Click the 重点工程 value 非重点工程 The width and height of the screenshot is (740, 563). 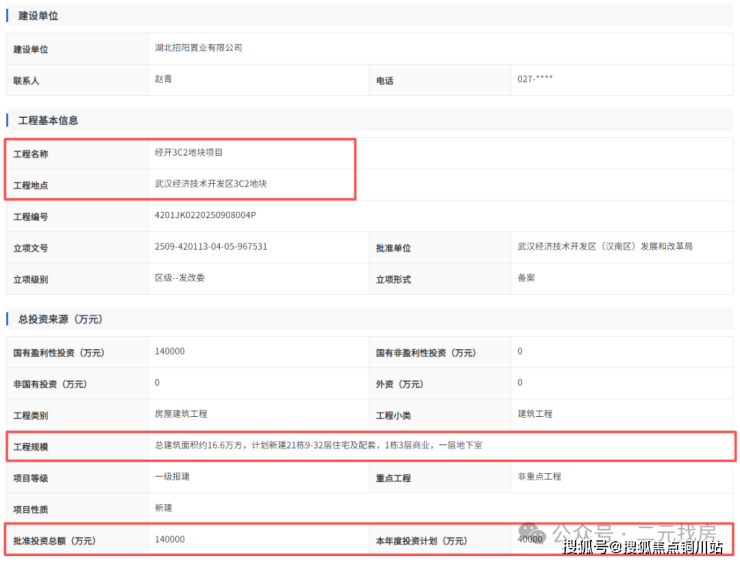[x=540, y=476]
